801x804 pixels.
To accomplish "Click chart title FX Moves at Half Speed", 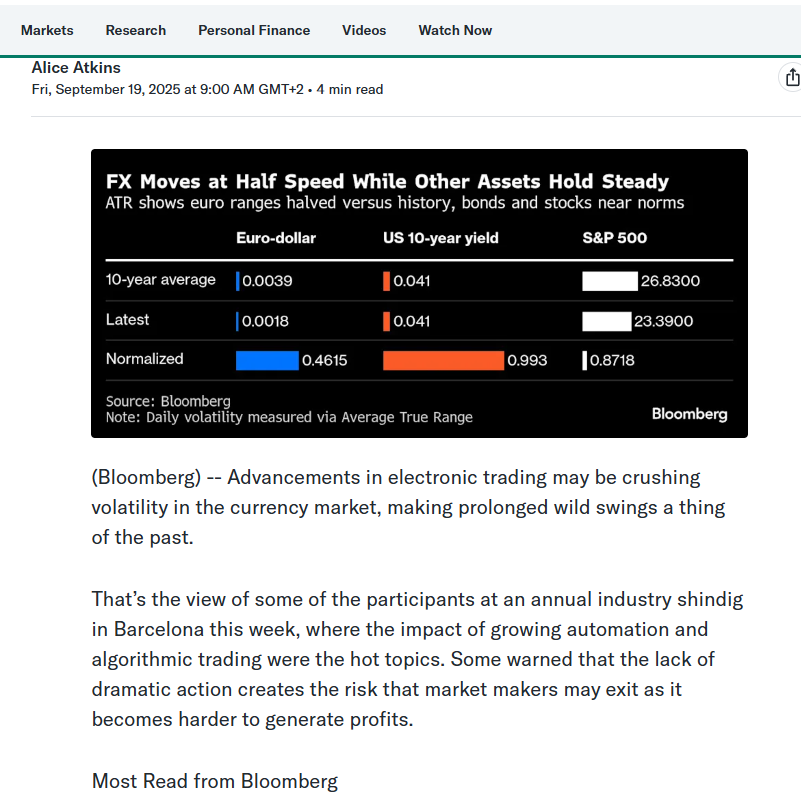I will pos(387,181).
